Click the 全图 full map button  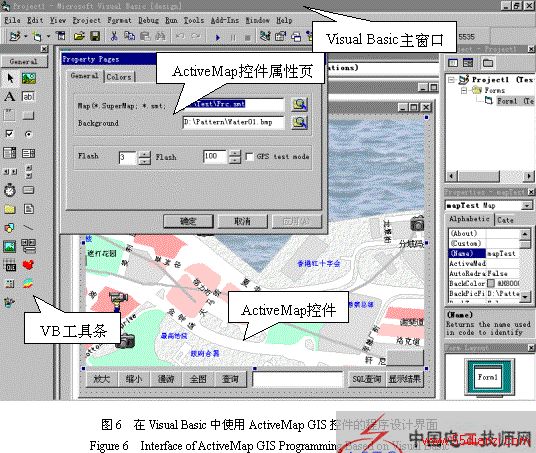[x=198, y=379]
